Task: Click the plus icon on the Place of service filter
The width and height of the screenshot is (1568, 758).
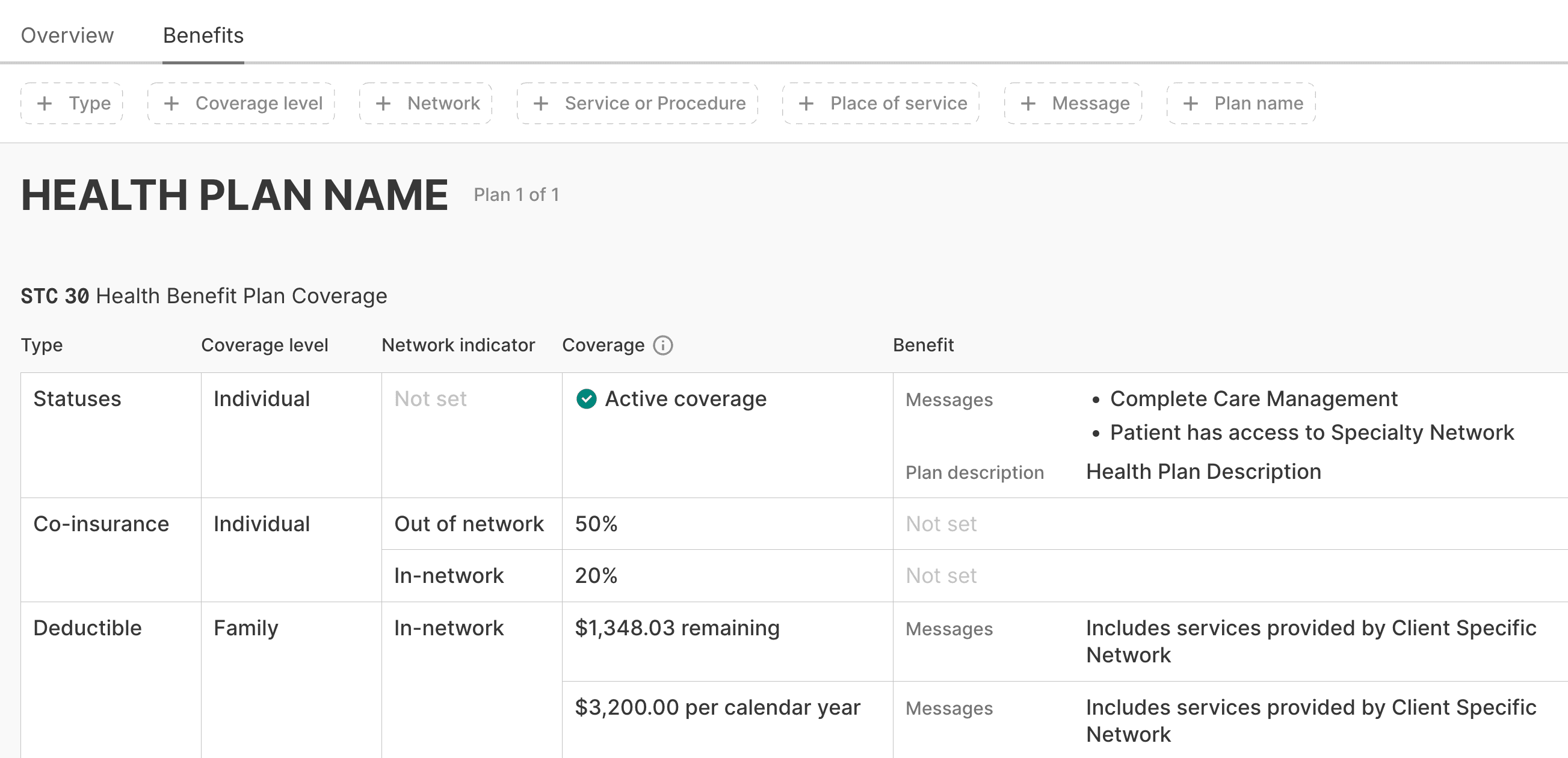Action: coord(806,103)
